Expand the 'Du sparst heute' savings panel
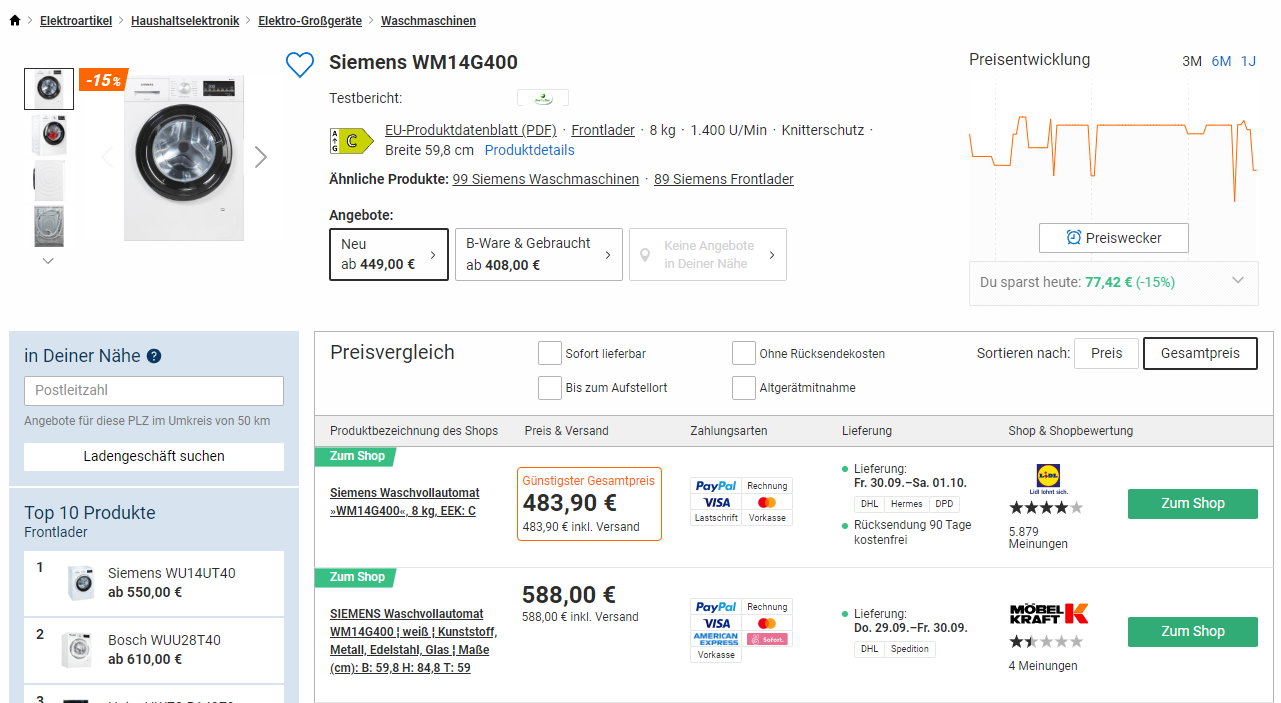The image size is (1281, 703). coord(1238,281)
